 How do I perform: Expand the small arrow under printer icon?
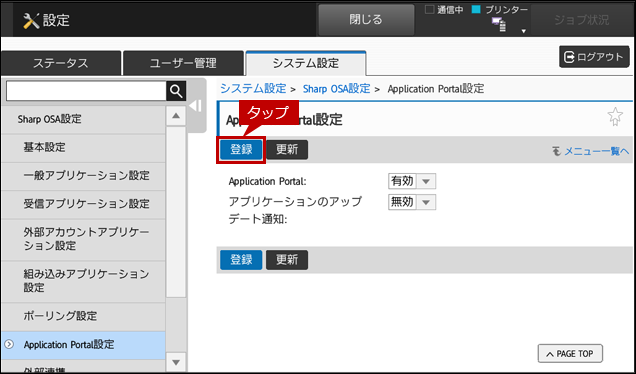pos(524,31)
